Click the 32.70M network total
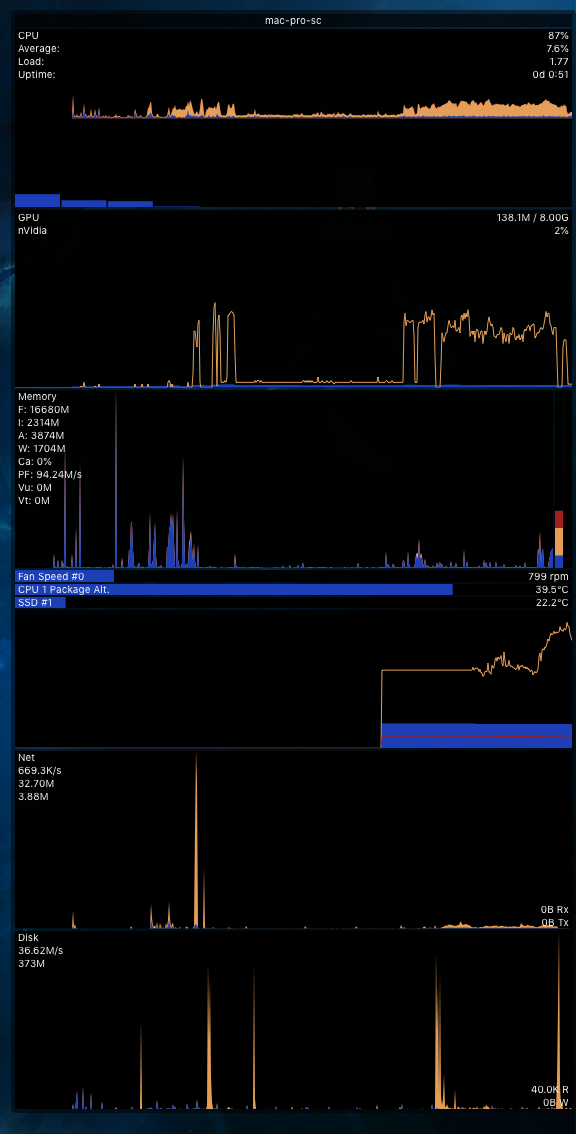This screenshot has width=576, height=1134. [36, 784]
